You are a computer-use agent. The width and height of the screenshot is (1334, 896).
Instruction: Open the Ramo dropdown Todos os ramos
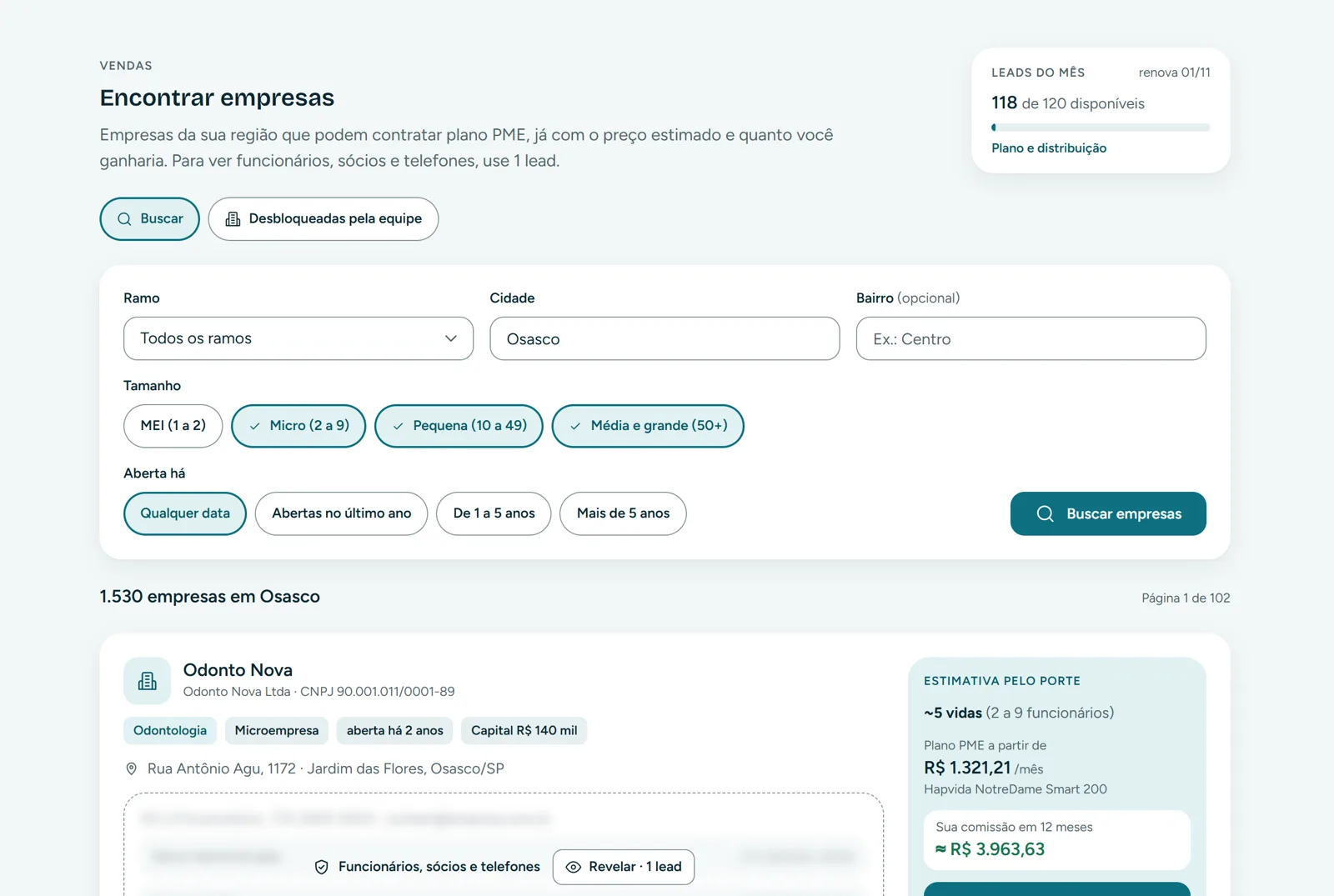click(x=298, y=338)
